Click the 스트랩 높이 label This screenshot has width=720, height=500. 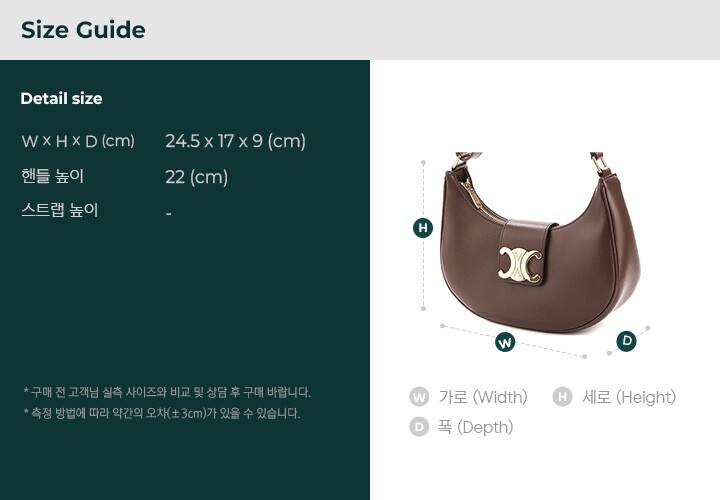pyautogui.click(x=60, y=210)
